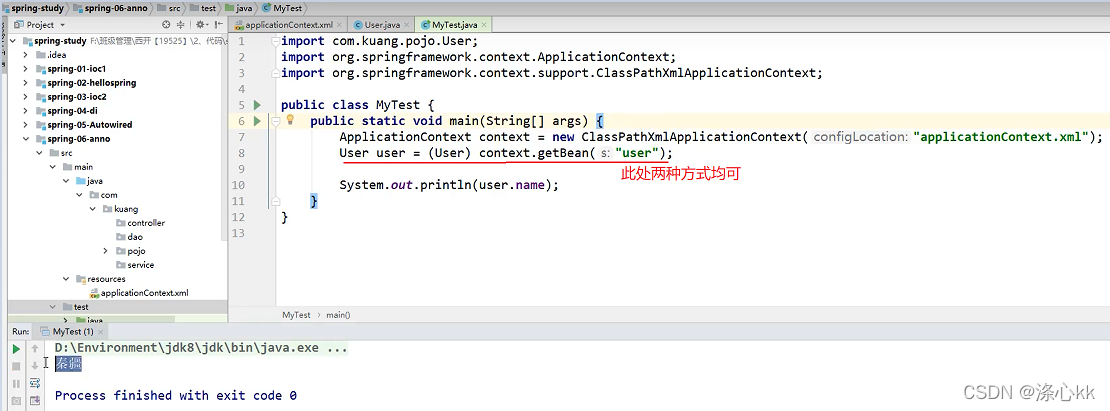Viewport: 1110px width, 411px height.
Task: Expand the spring-05-Autowired module
Action: (26, 125)
